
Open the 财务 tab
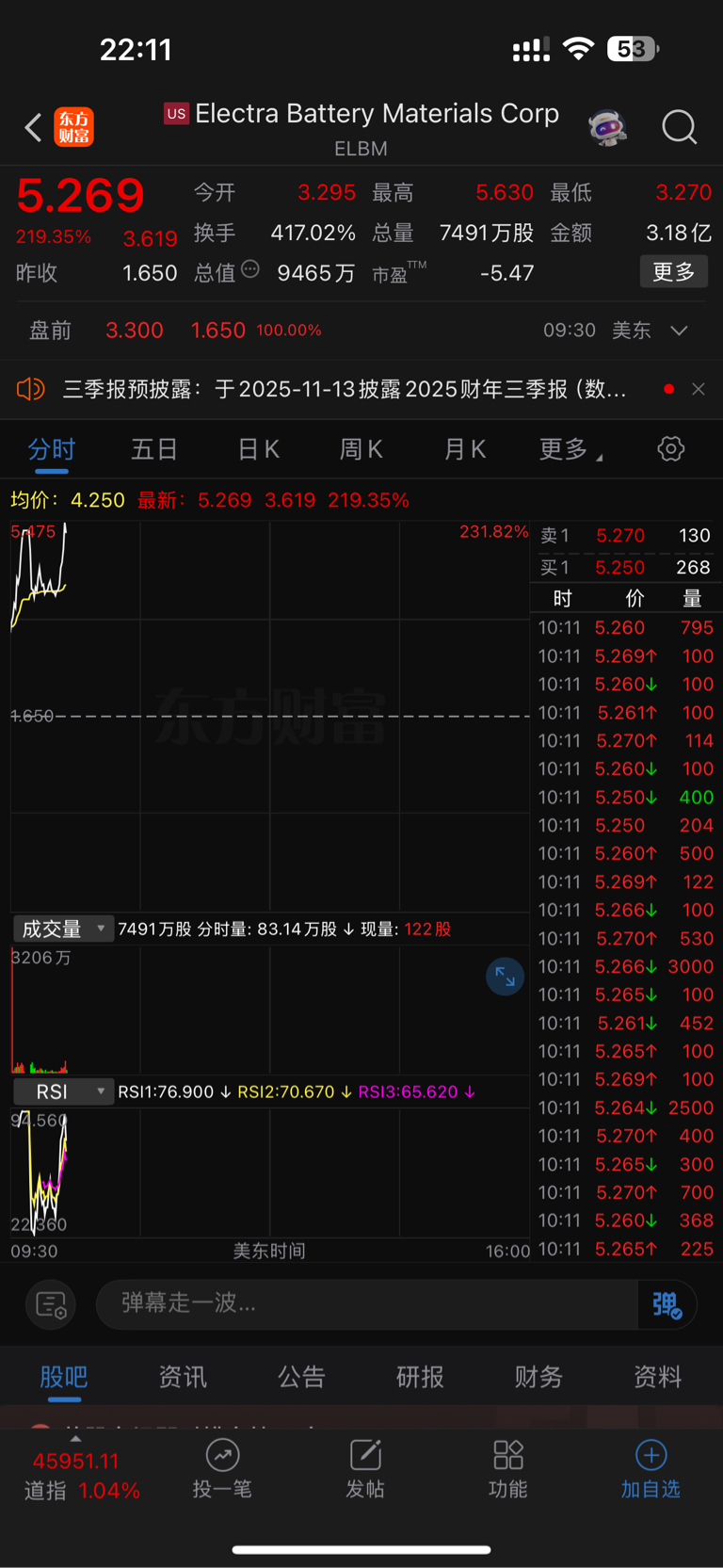tap(538, 1377)
